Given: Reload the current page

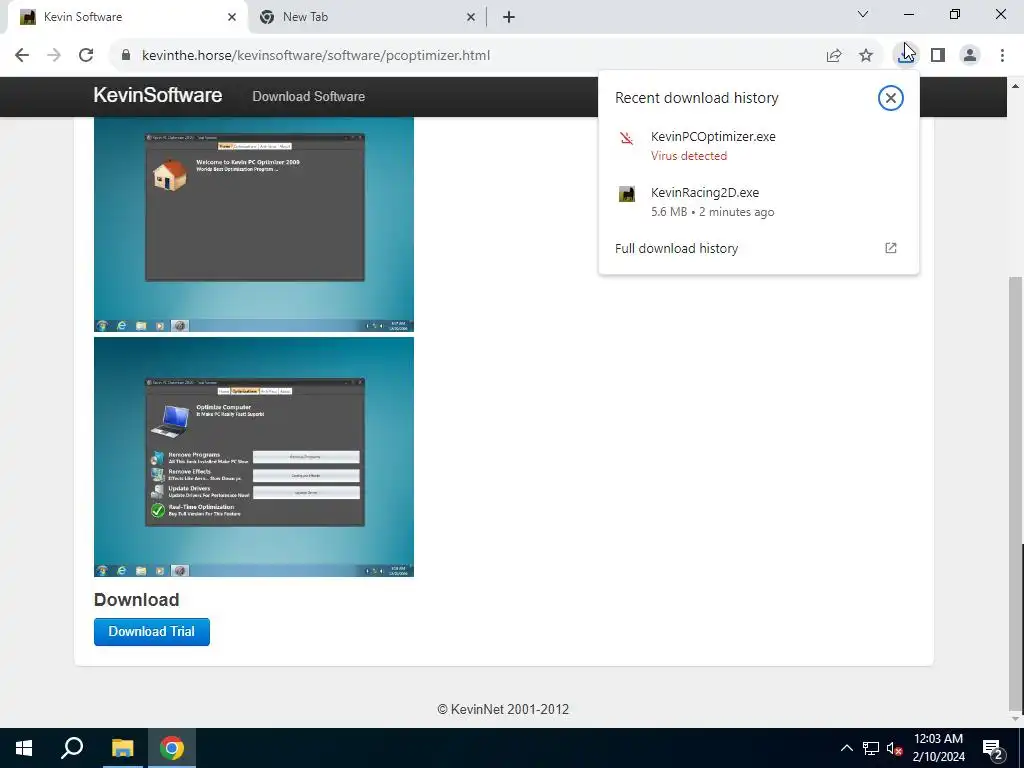Looking at the screenshot, I should coord(86,55).
